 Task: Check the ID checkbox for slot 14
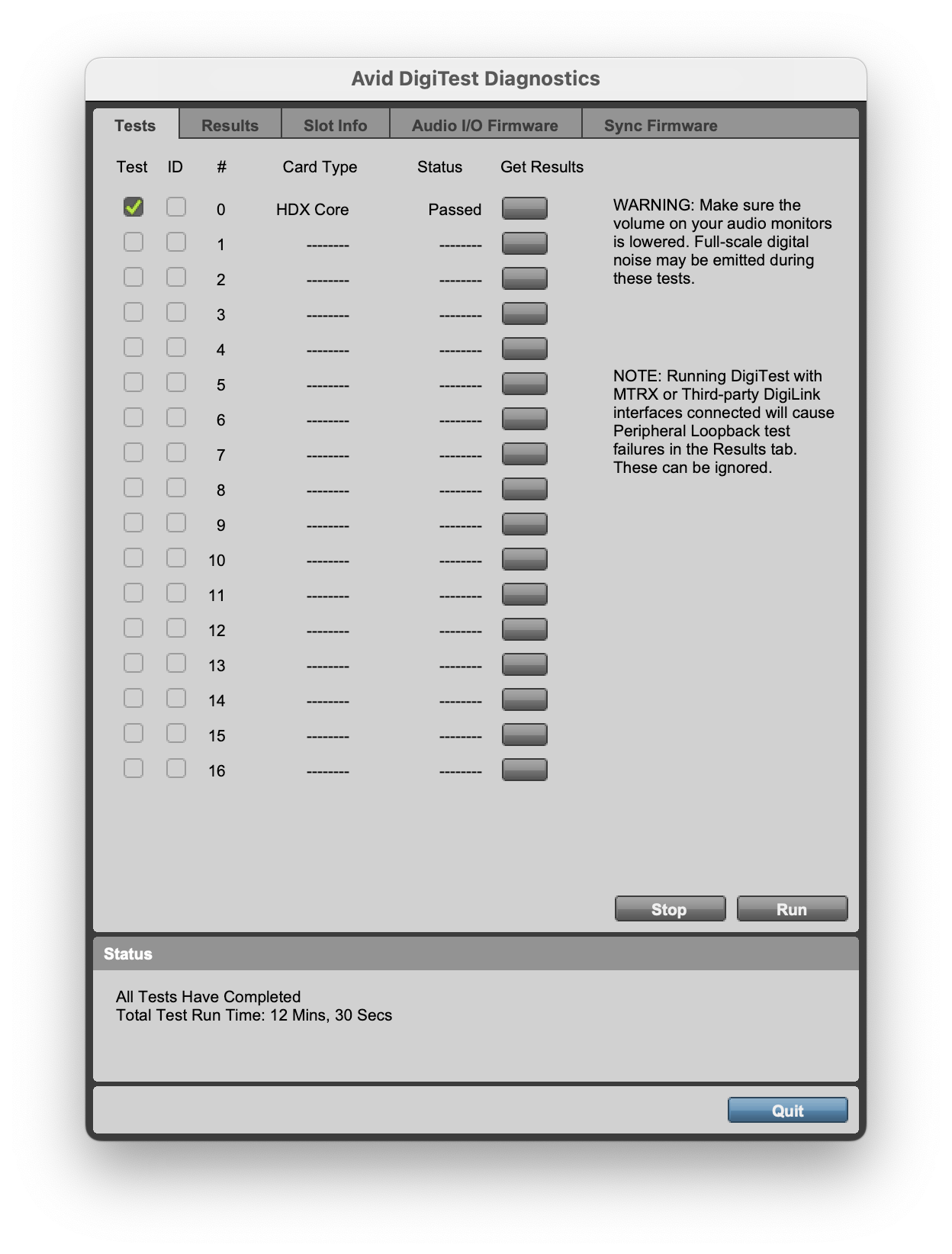pyautogui.click(x=176, y=698)
